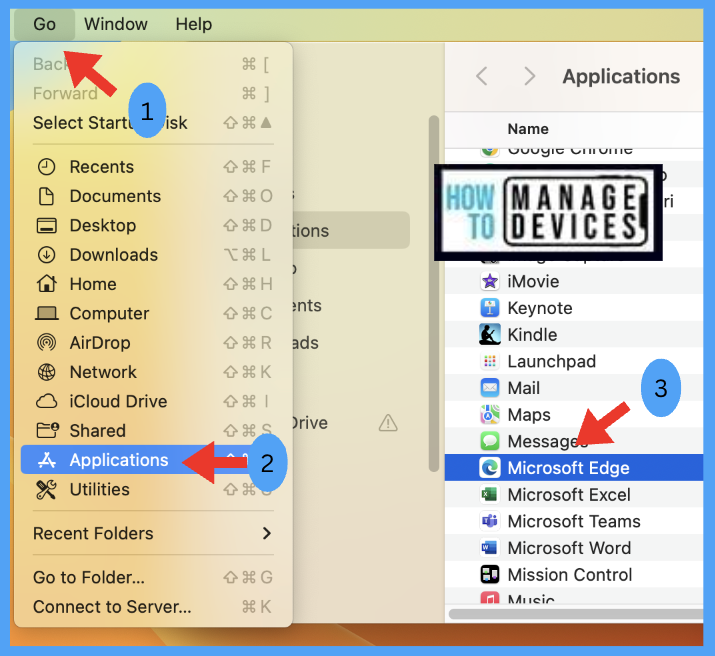
Task: Select the Microsoft Edge row name
Action: 569,468
